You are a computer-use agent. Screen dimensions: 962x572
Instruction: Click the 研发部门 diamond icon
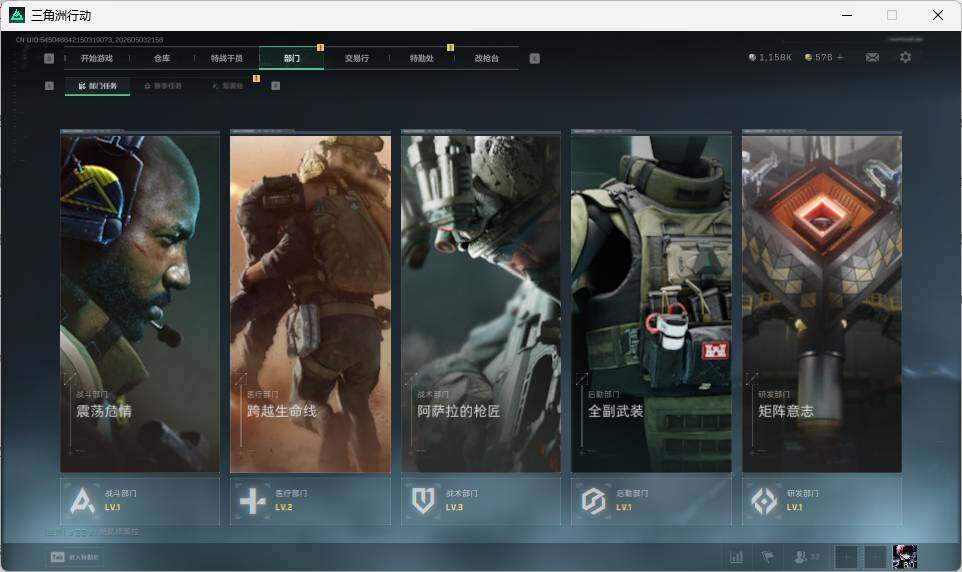click(x=764, y=501)
